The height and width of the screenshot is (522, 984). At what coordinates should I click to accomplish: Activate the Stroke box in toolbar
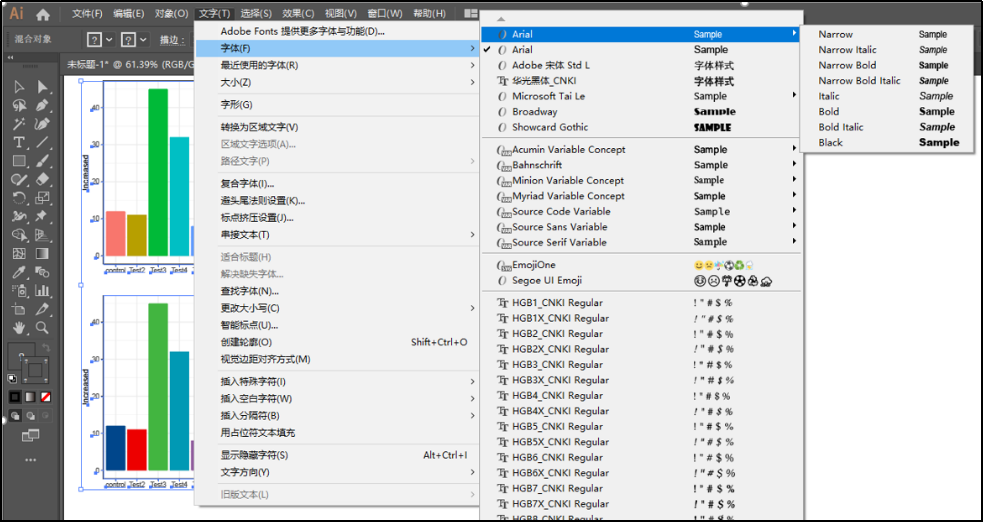[x=35, y=370]
